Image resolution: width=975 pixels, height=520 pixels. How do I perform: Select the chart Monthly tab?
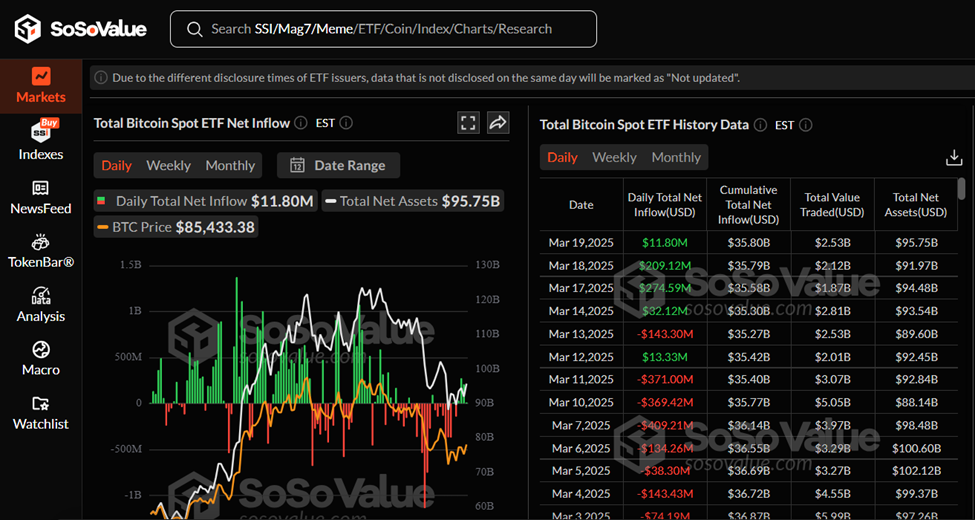point(230,165)
